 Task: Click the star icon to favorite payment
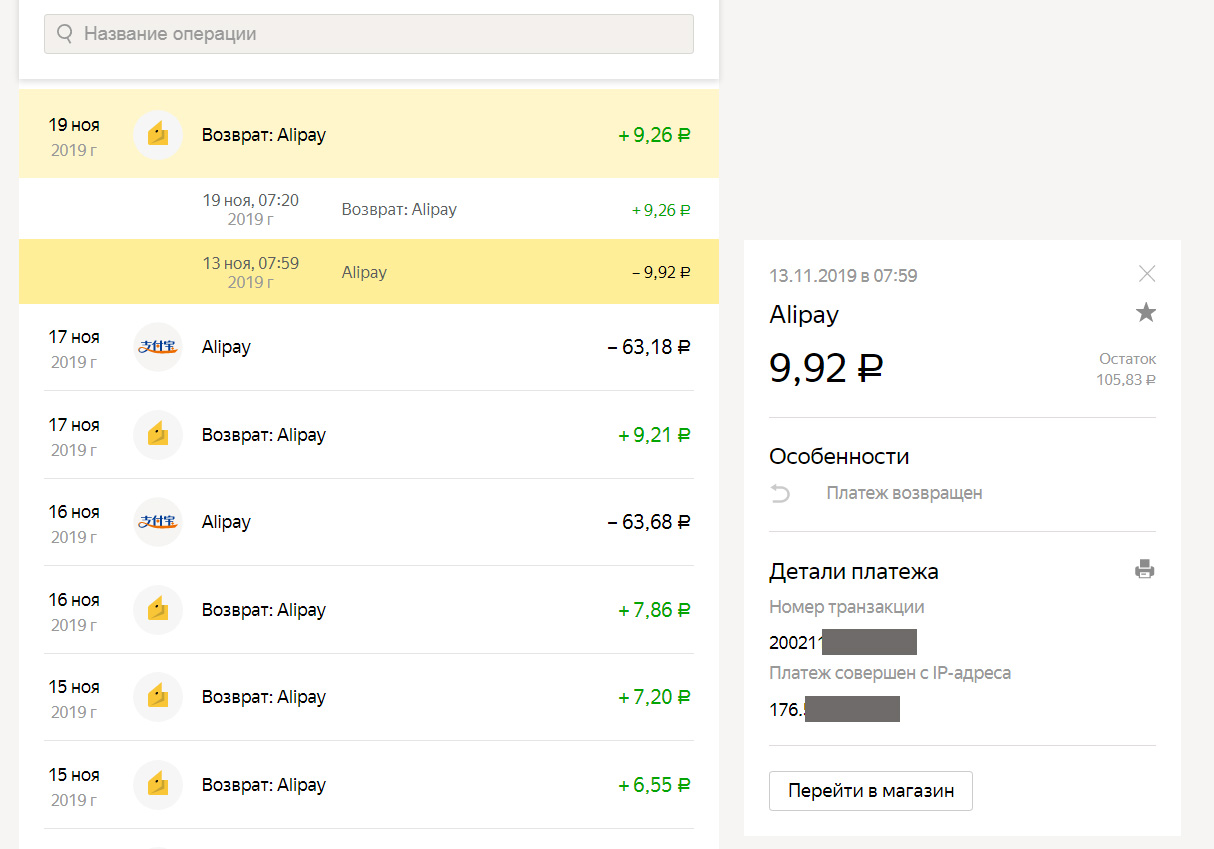(1146, 313)
